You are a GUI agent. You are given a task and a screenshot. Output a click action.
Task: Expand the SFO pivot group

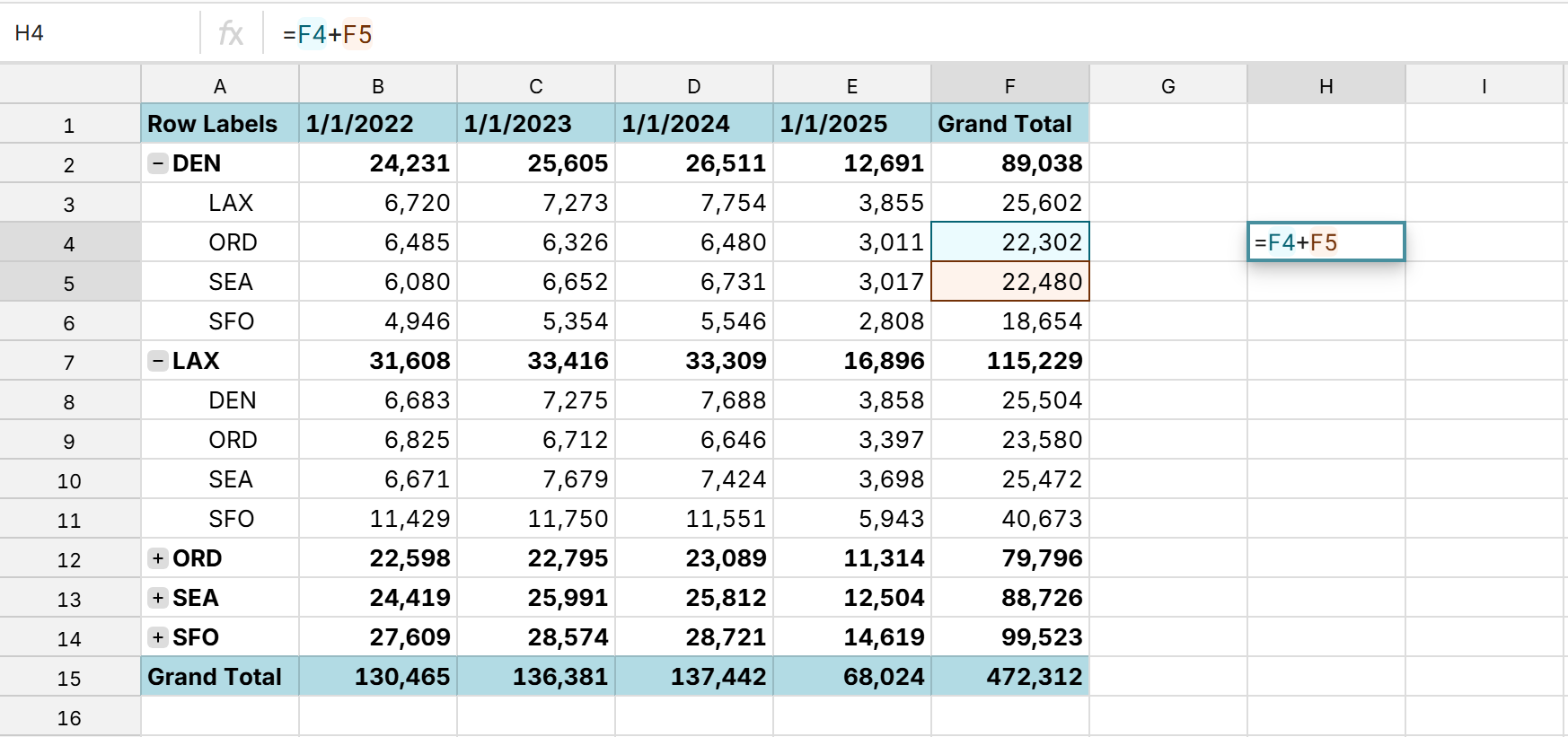[158, 637]
